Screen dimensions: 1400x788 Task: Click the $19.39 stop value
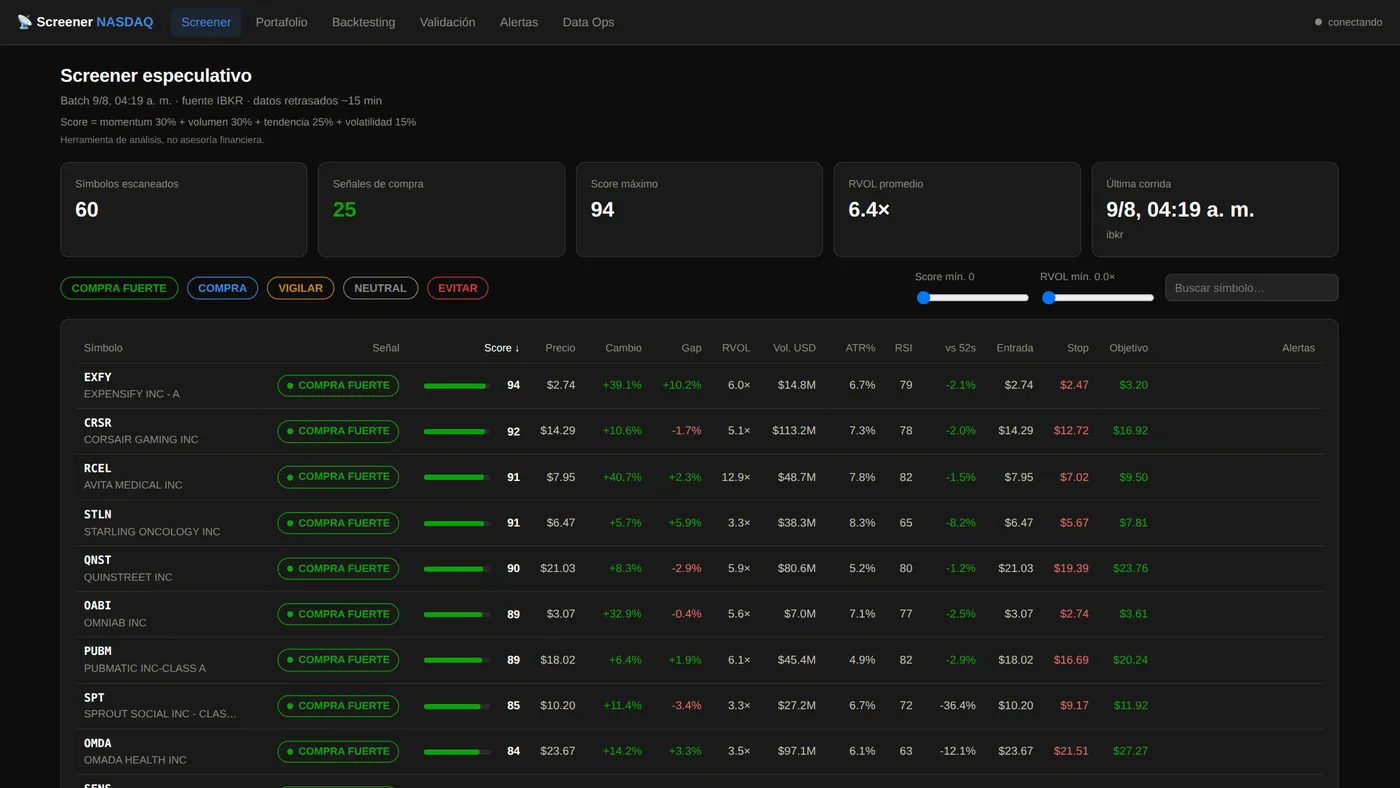coord(1071,568)
